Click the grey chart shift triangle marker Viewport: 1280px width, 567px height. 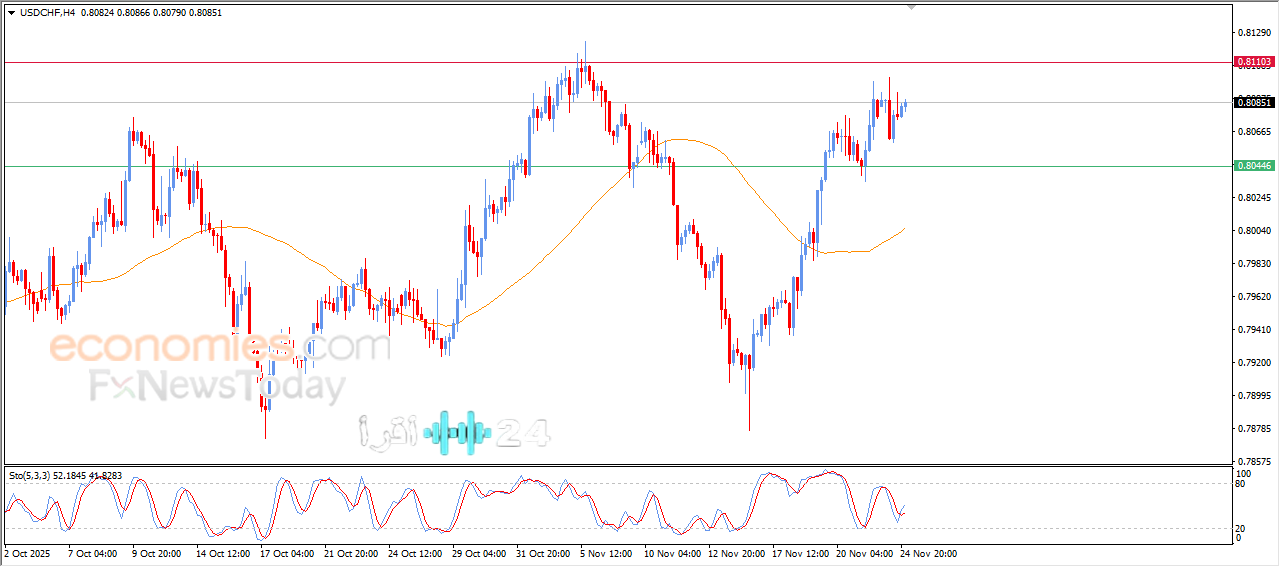pos(911,7)
